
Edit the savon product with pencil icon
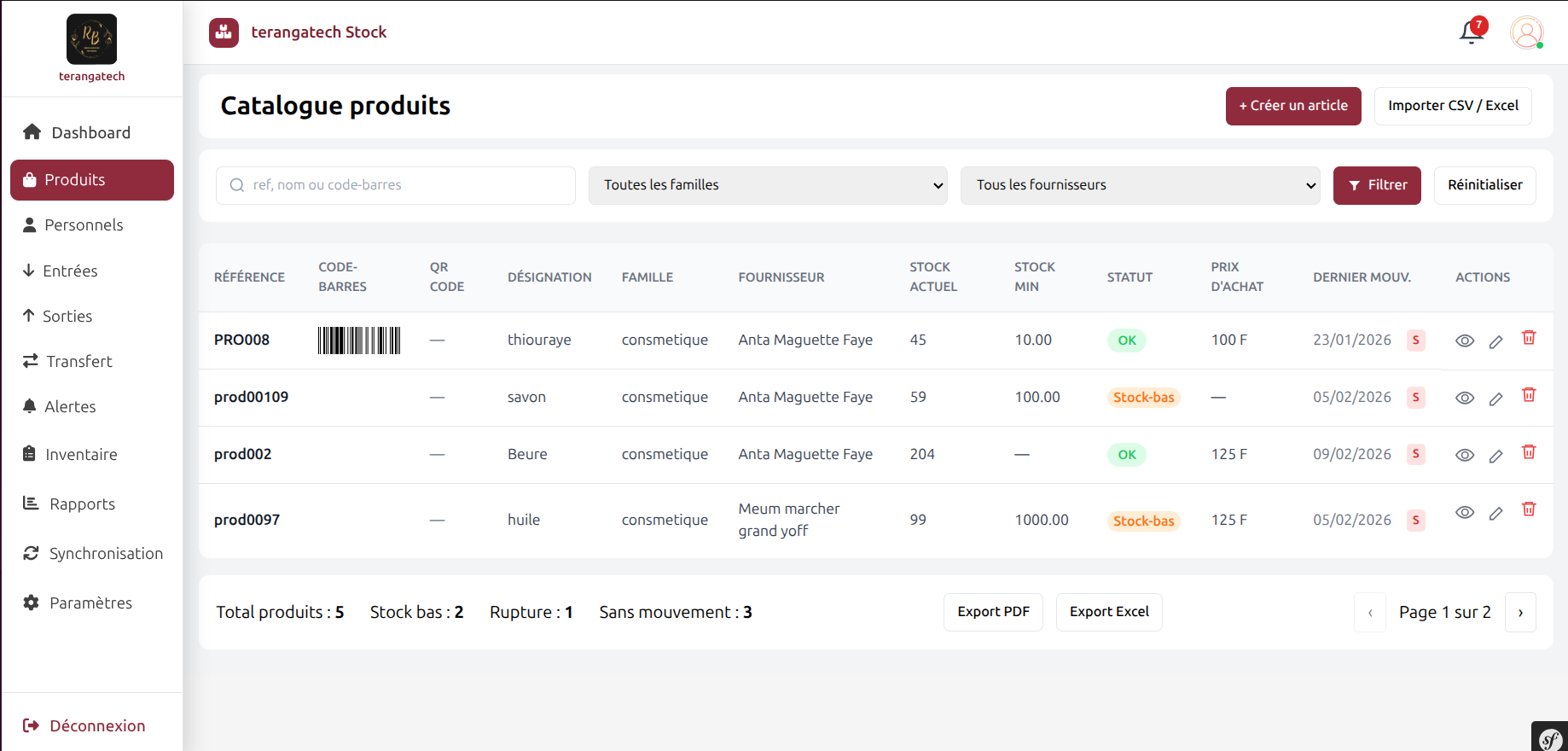point(1495,399)
